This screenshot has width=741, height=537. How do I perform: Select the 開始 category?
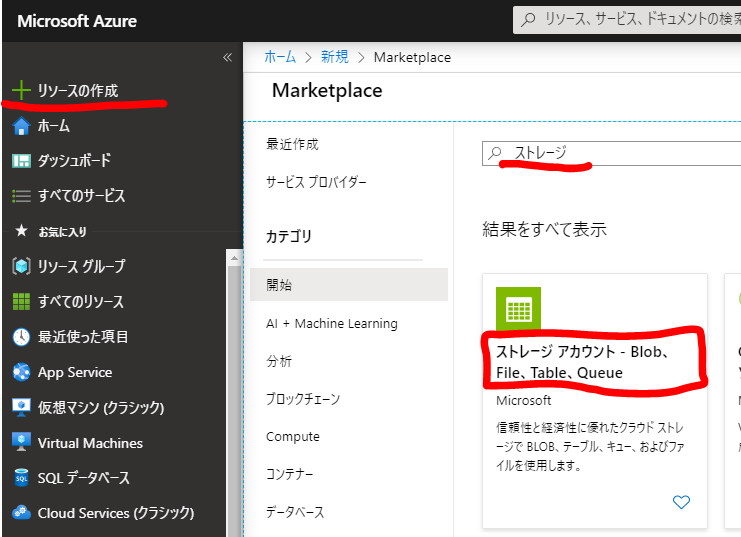[349, 285]
